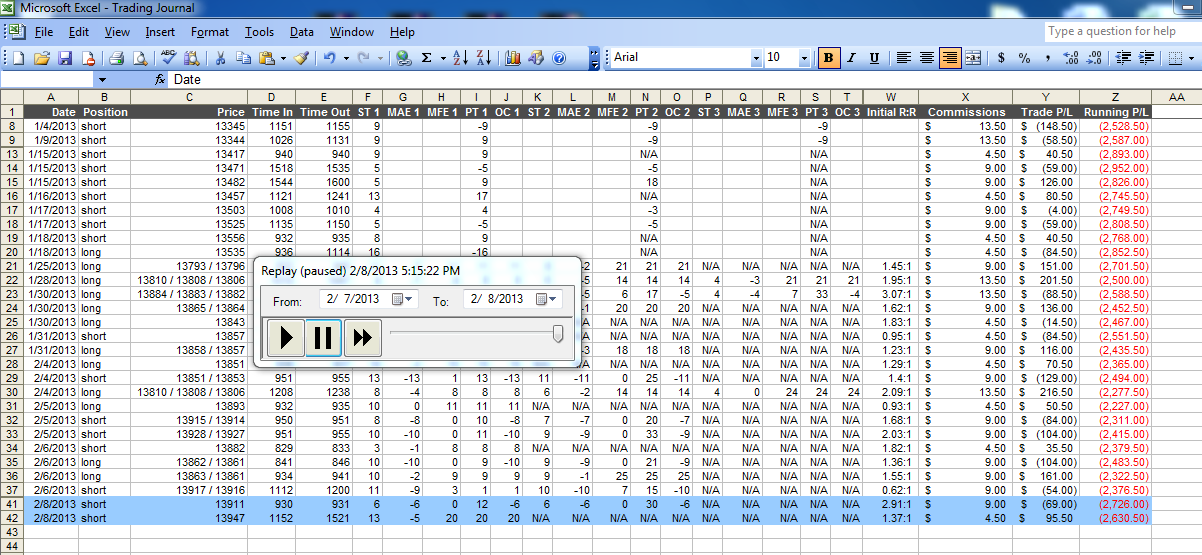Select the Format Painter brush

point(302,58)
